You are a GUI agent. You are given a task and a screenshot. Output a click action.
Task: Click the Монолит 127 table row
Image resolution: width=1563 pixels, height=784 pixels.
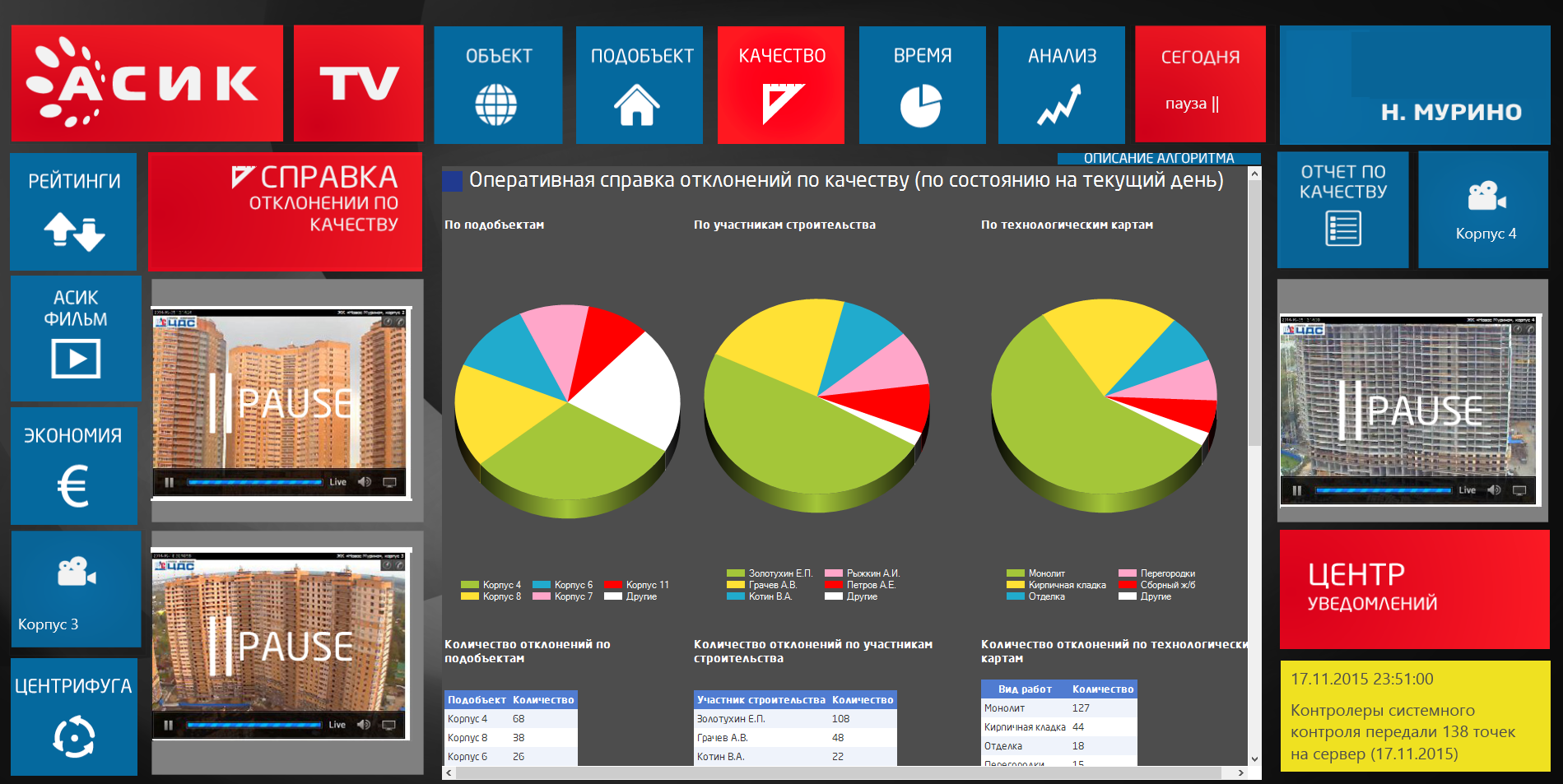[x=1059, y=708]
